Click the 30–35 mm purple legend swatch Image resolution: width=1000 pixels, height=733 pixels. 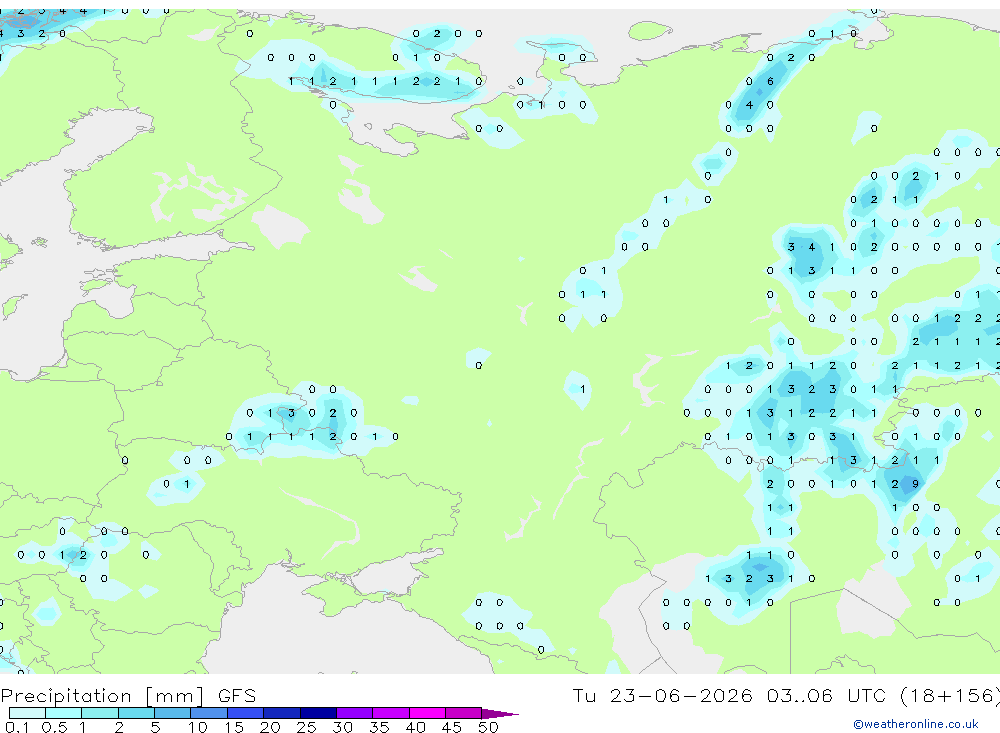355,713
